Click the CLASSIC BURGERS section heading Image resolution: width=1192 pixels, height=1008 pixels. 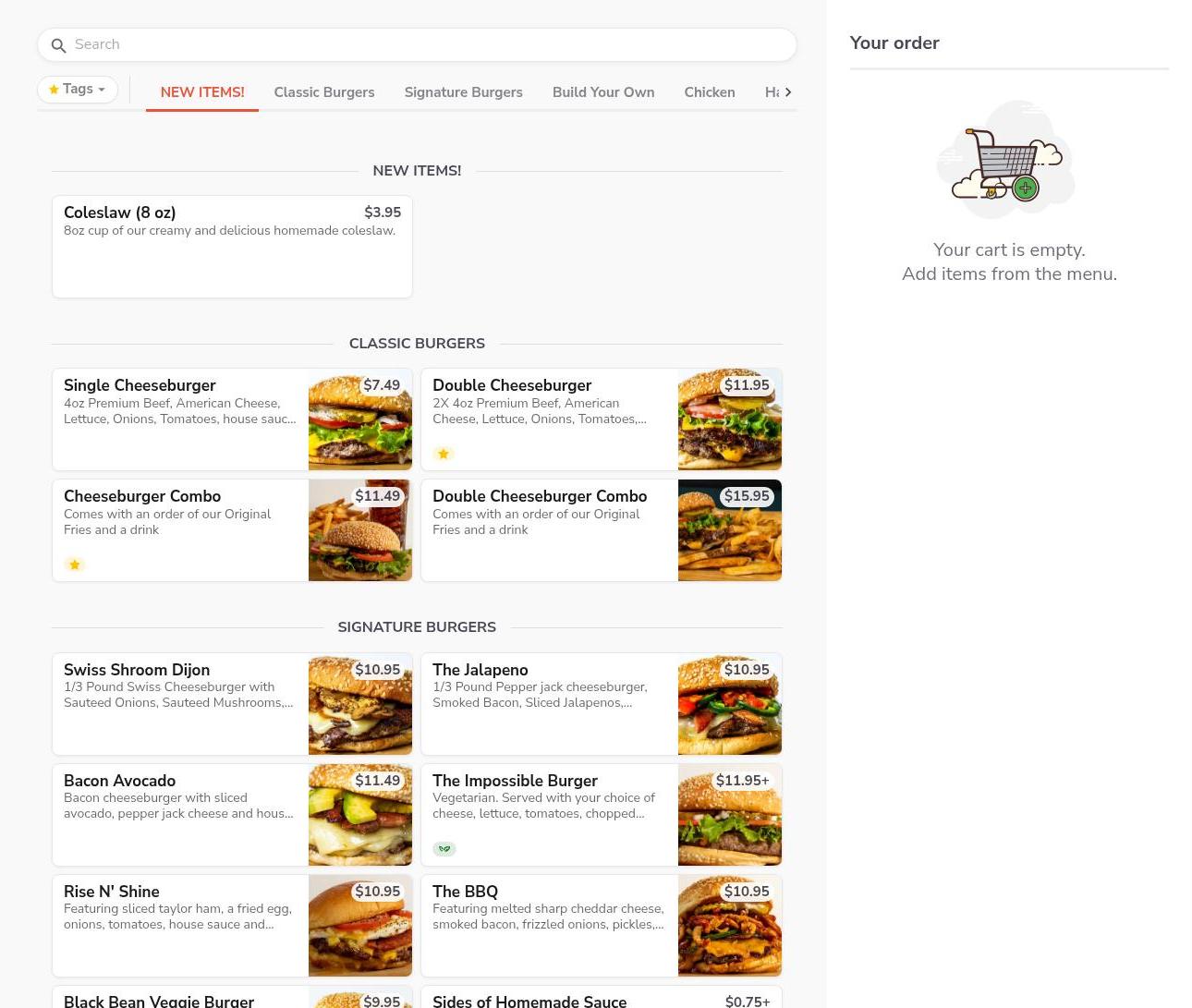point(417,344)
